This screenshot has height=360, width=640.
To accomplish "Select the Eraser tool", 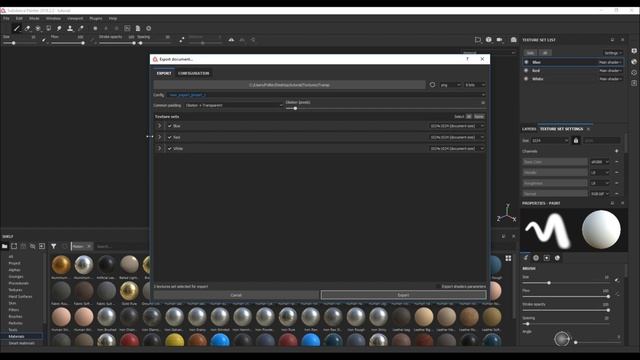I will point(27,29).
